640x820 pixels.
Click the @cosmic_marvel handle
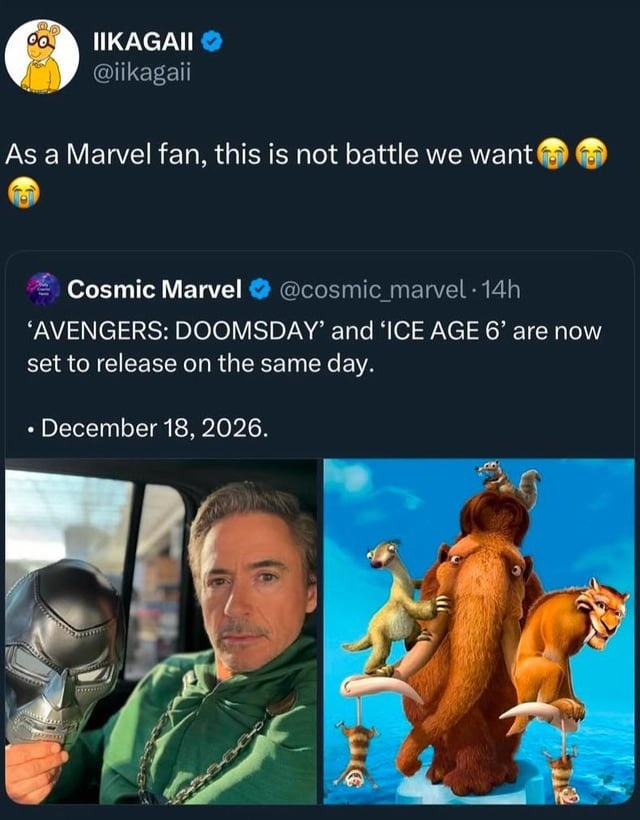[370, 290]
